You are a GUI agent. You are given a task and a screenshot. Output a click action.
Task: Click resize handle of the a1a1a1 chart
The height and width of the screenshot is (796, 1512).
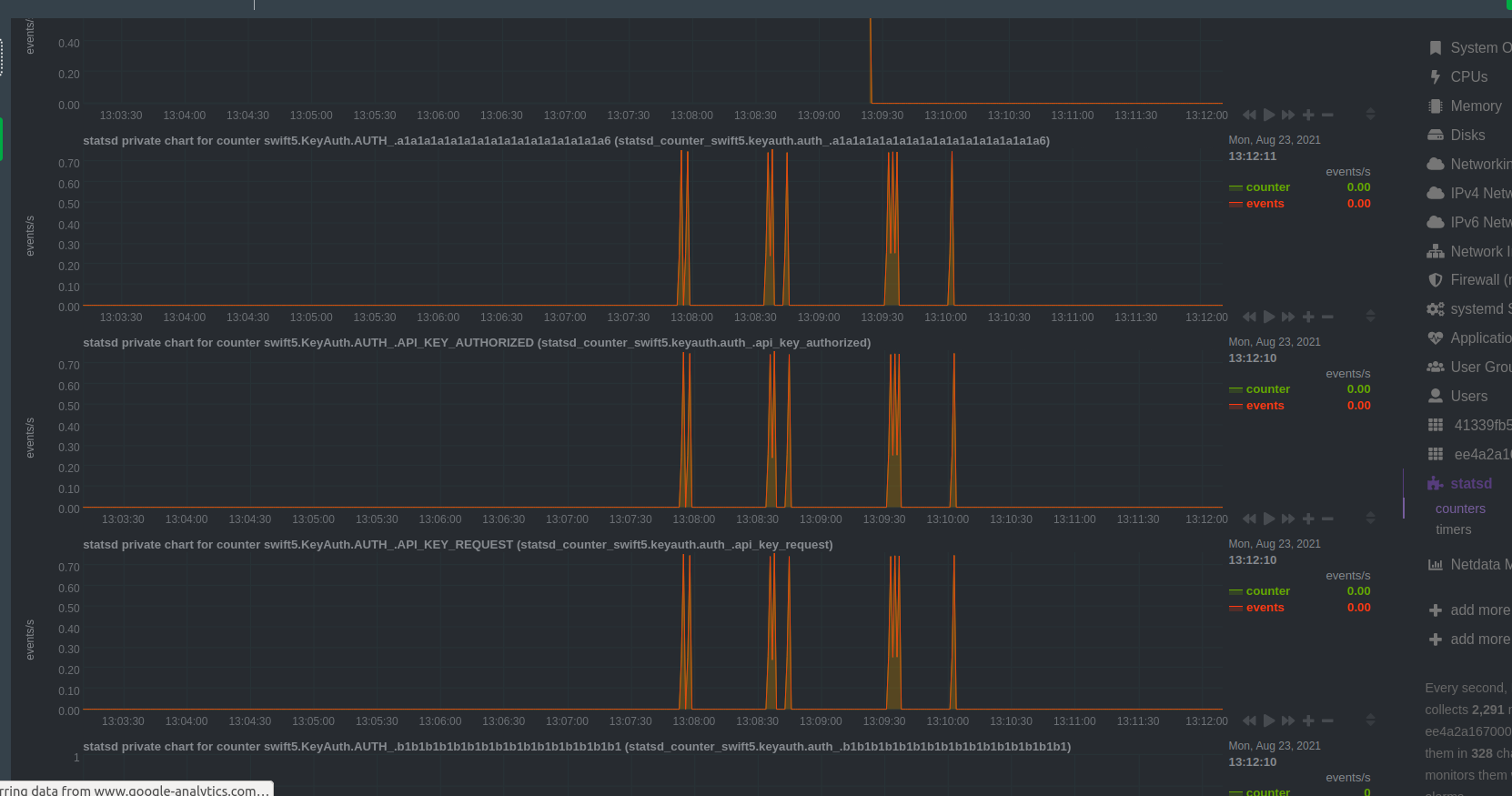point(1370,317)
